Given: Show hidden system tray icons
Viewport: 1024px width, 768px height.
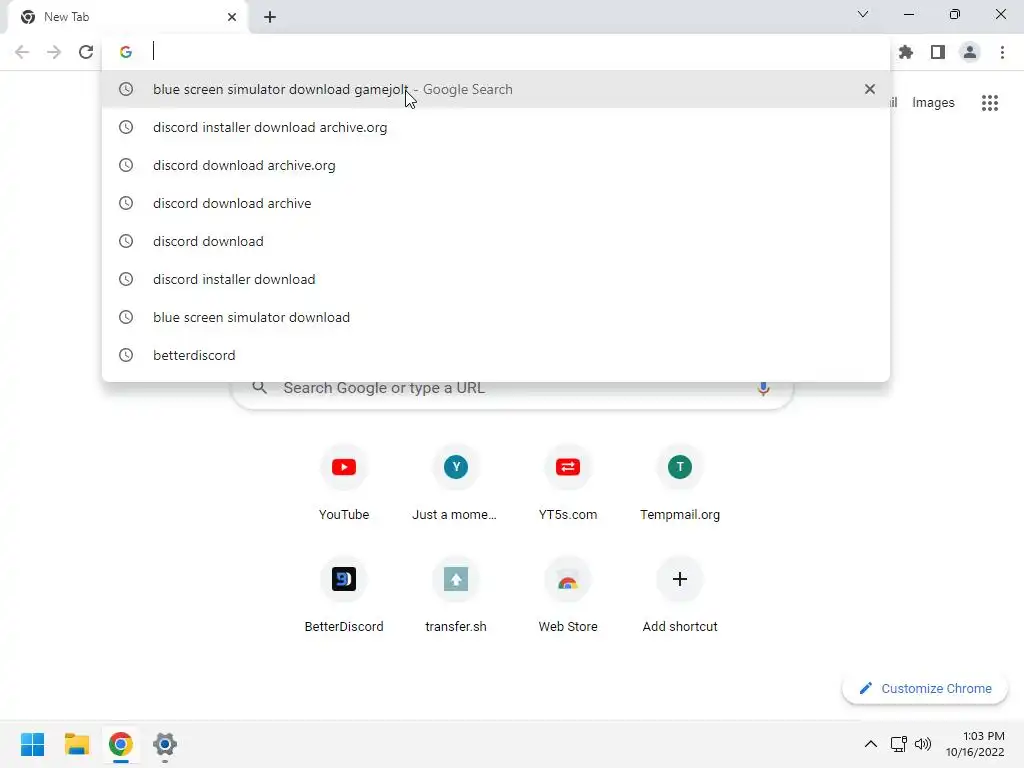Looking at the screenshot, I should [x=871, y=744].
